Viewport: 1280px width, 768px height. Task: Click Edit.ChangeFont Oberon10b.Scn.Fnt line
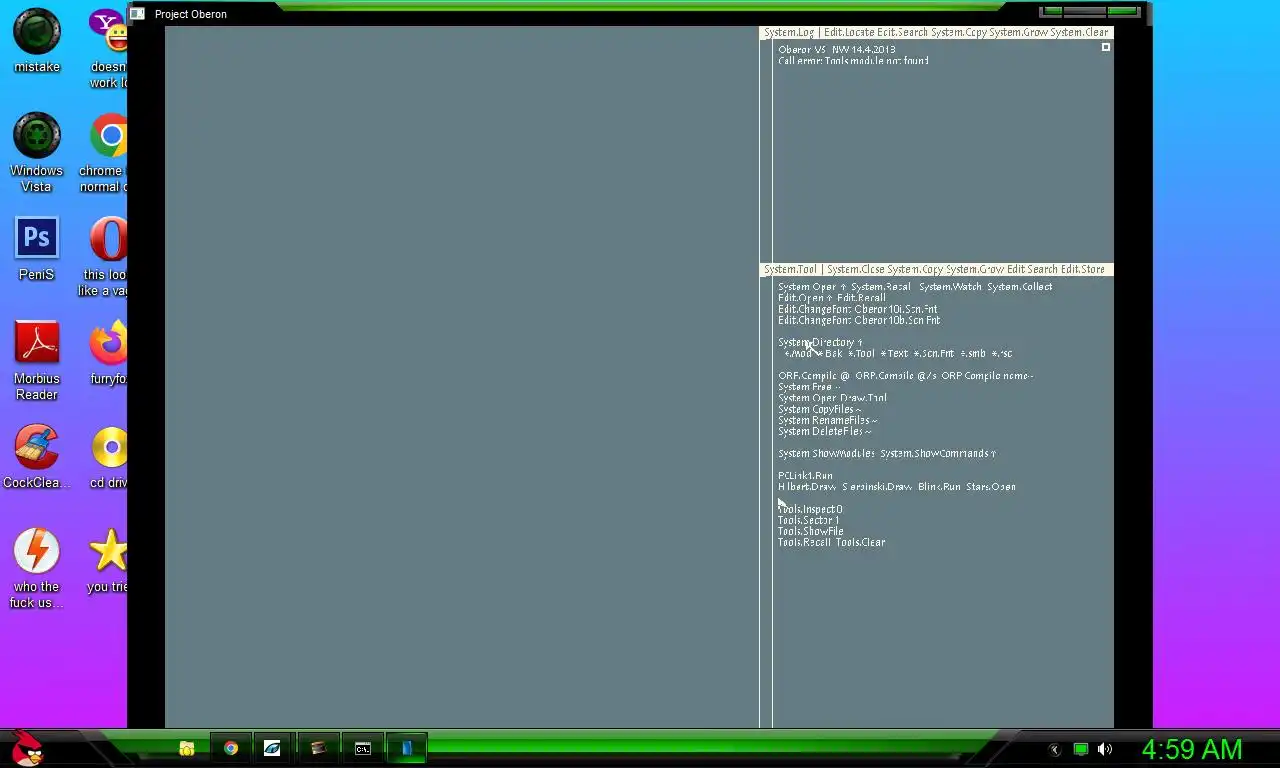[859, 320]
